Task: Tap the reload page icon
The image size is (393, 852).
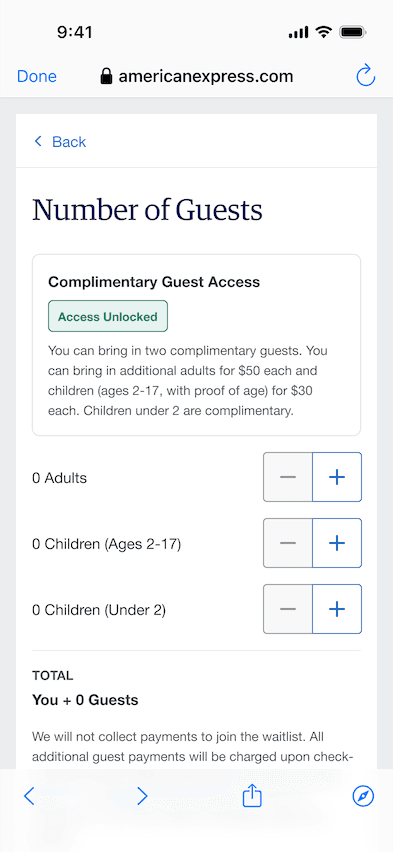Action: point(366,76)
